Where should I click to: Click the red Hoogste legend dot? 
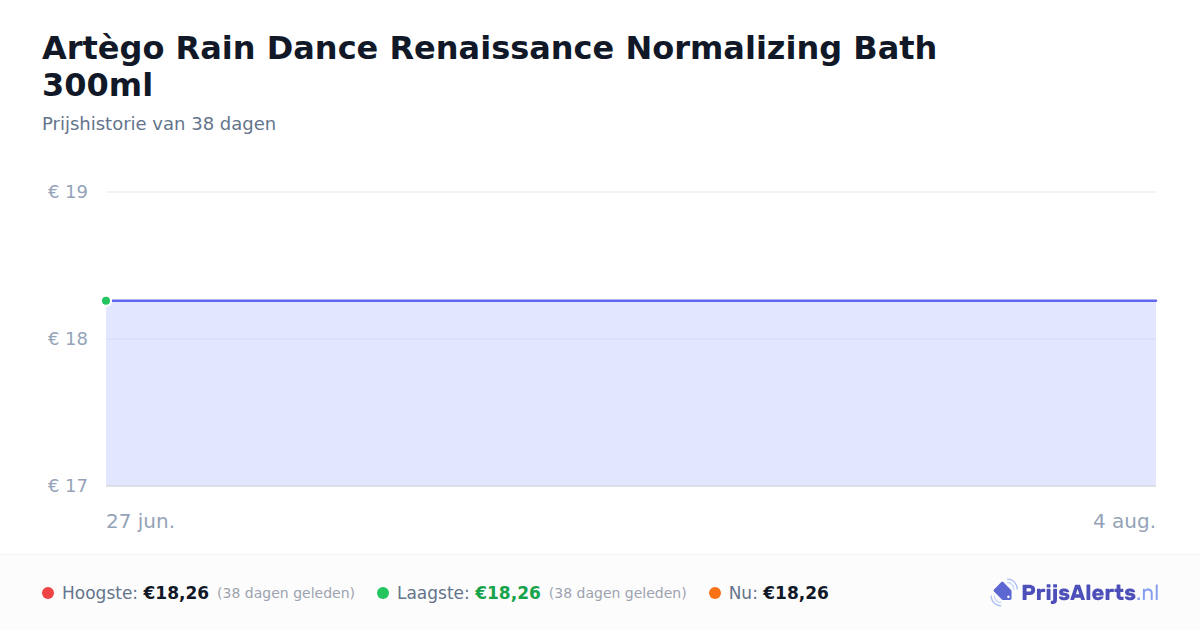pyautogui.click(x=48, y=593)
